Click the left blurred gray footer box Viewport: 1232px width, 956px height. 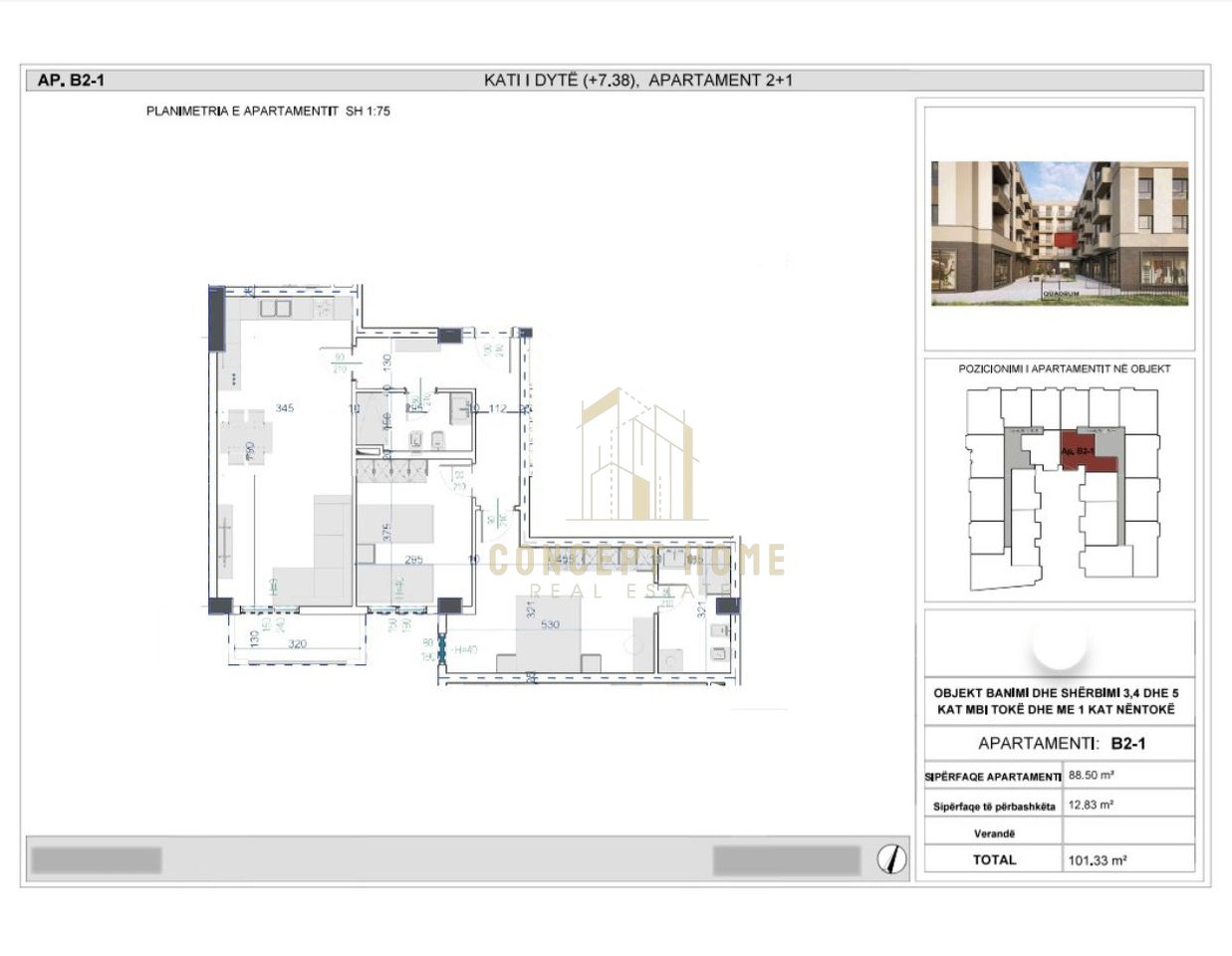(x=97, y=859)
